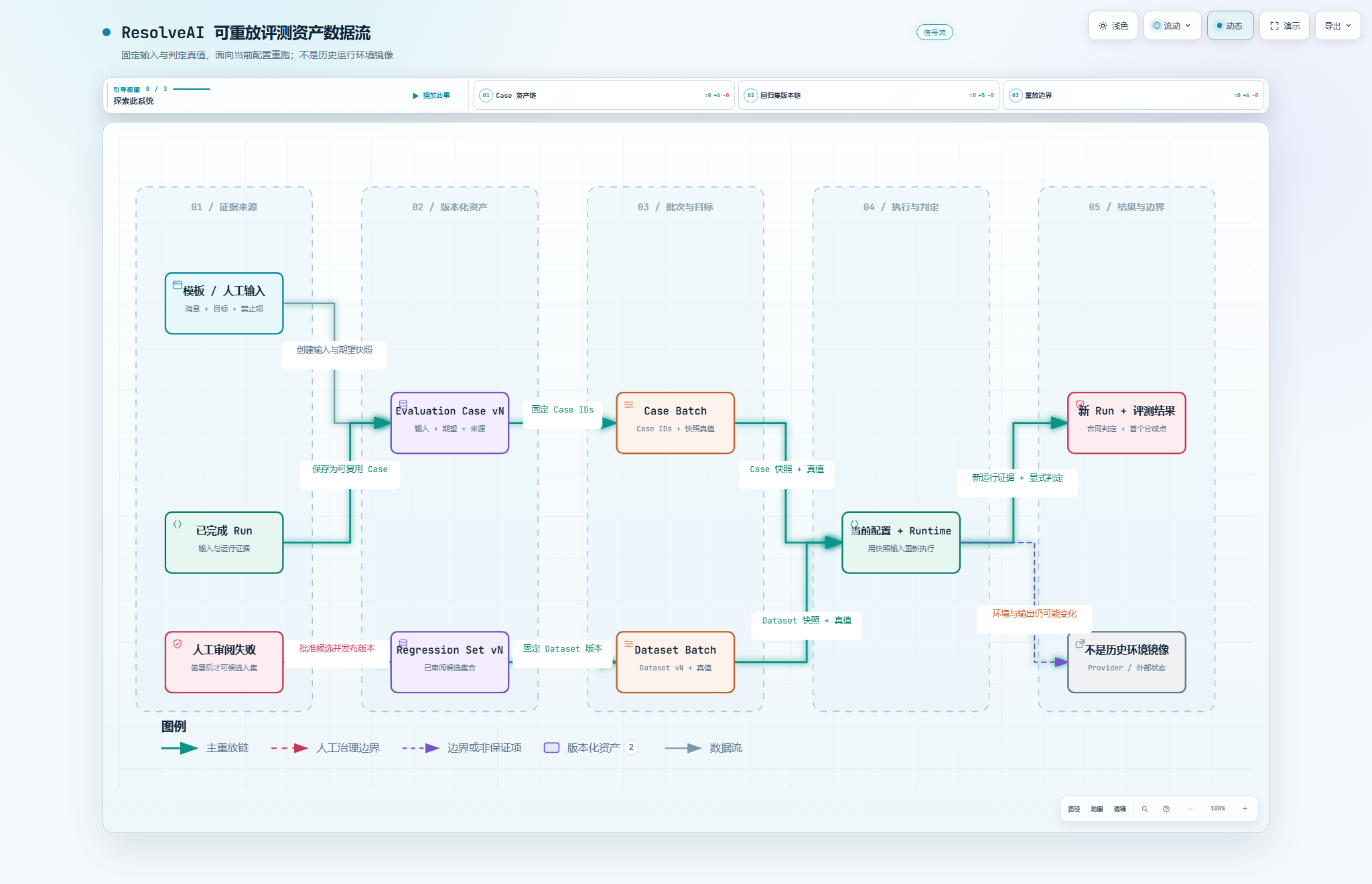This screenshot has height=884, width=1372.
Task: Click the database icon on Regression Set vN node
Action: tap(403, 643)
